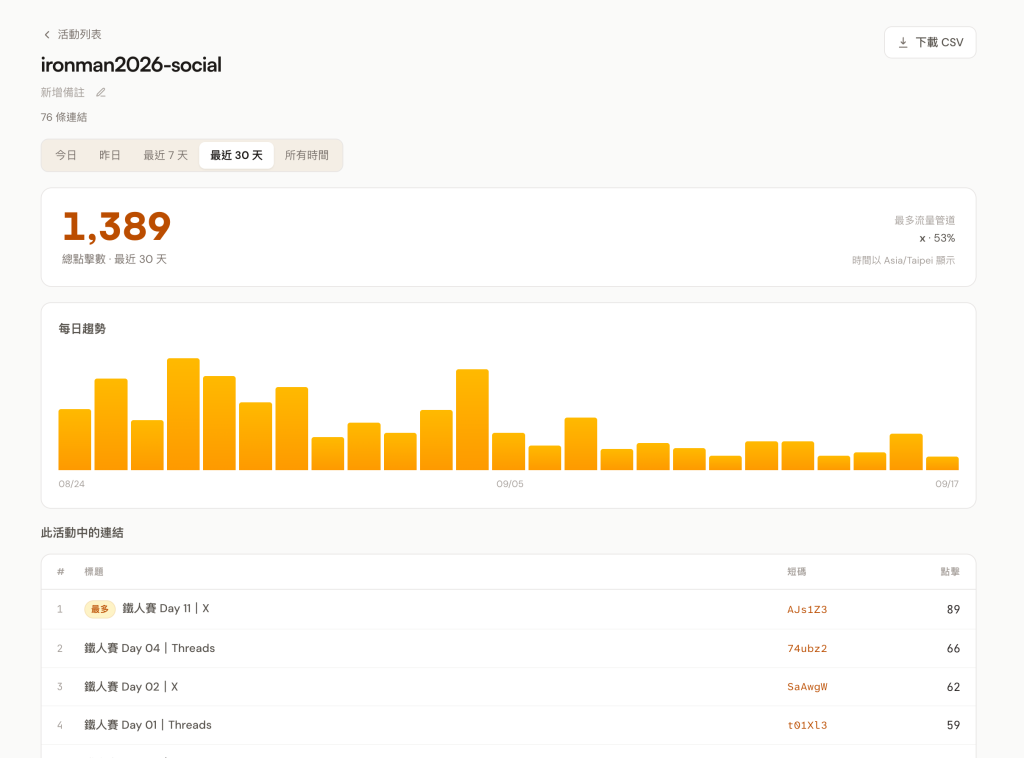Viewport: 1024px width, 758px height.
Task: Click short code AJs1Z3
Action: (x=807, y=610)
